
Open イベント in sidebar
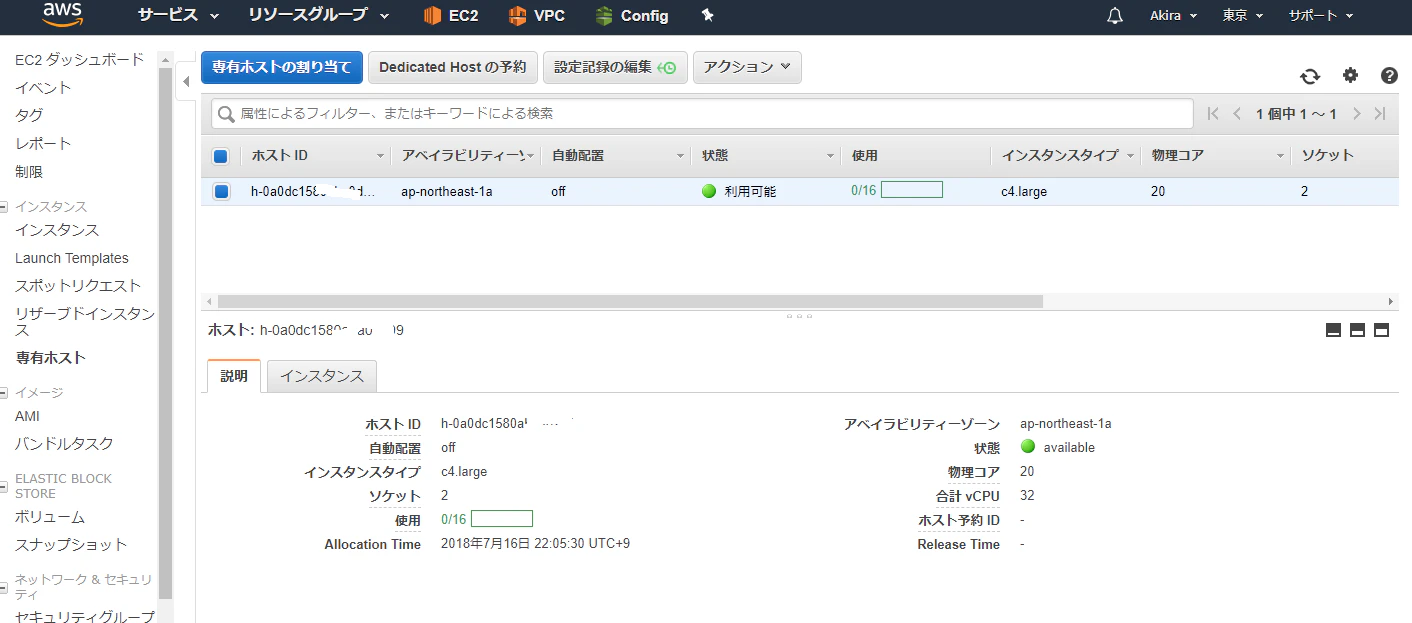tap(43, 88)
